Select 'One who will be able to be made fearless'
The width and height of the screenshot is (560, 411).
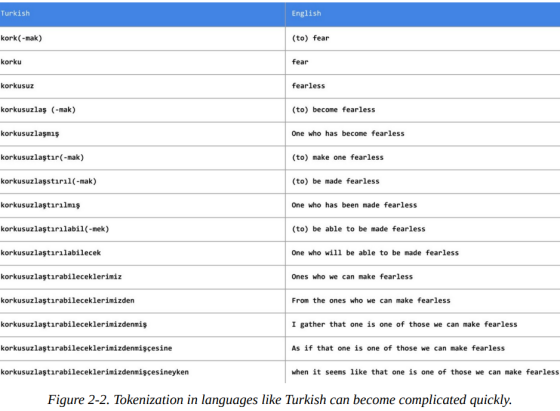pos(375,253)
